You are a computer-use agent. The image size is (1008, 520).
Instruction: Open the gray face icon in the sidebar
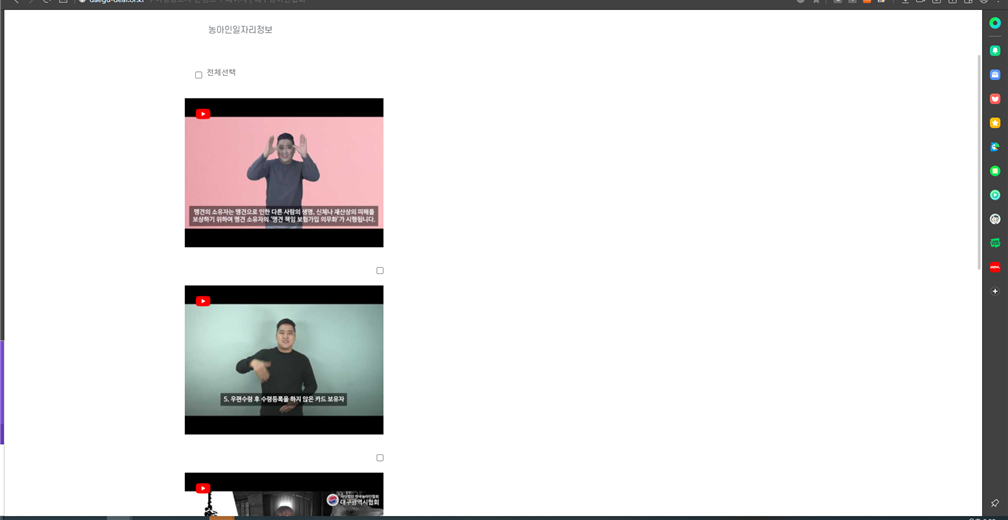point(995,219)
